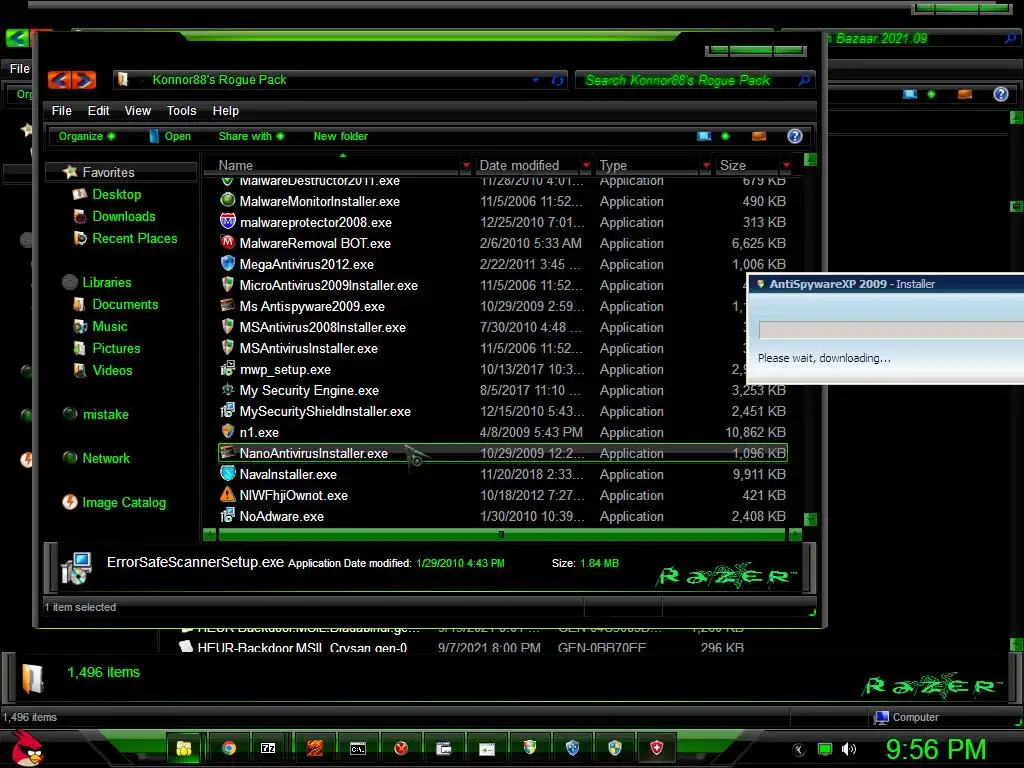
Task: Click the MalwareRemoval BOT.exe red icon
Action: [x=227, y=242]
